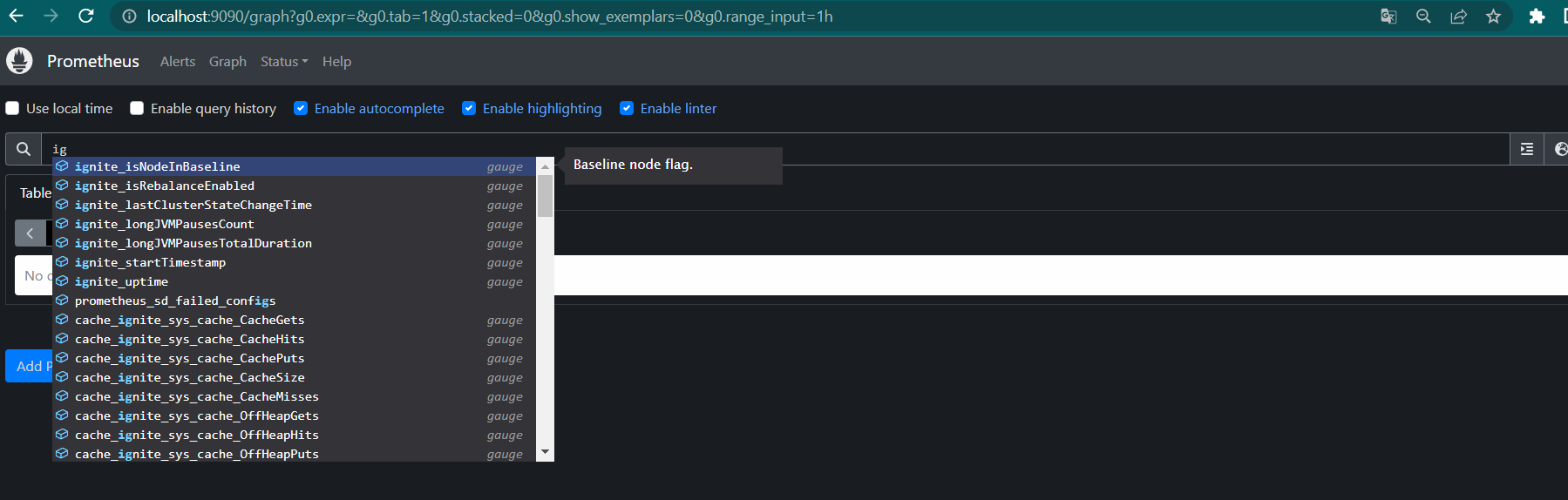Uncheck Enable highlighting
This screenshot has height=500, width=1568.
(x=469, y=108)
